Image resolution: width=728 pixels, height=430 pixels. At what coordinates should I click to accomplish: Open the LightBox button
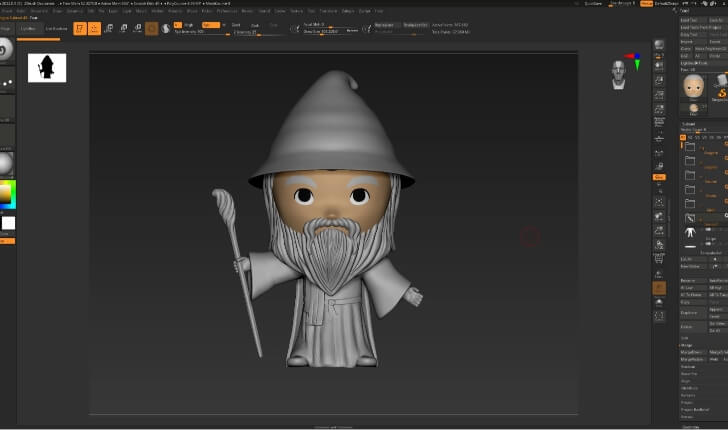coord(28,28)
